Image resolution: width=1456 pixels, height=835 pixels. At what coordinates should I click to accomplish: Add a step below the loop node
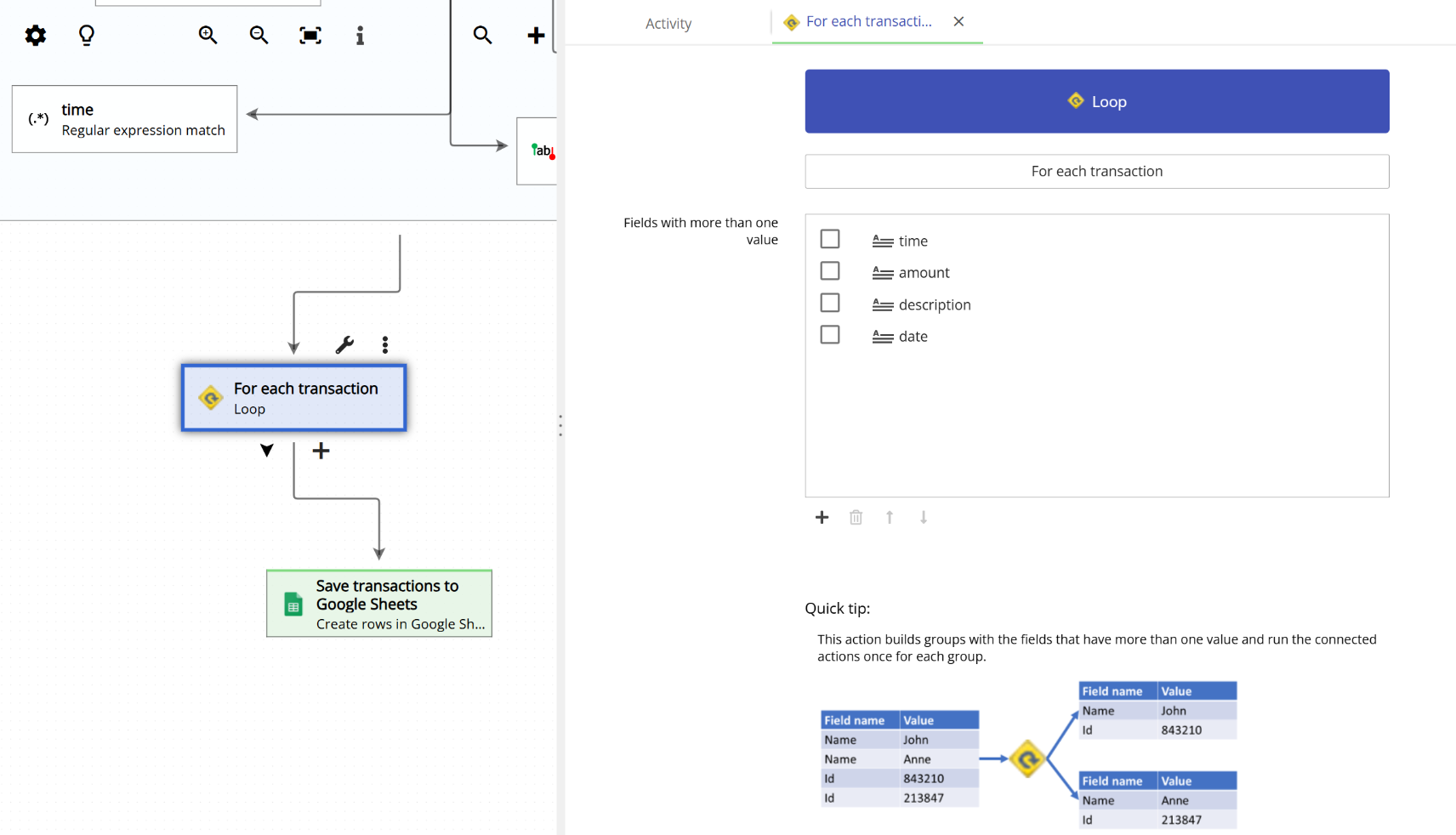pos(321,450)
